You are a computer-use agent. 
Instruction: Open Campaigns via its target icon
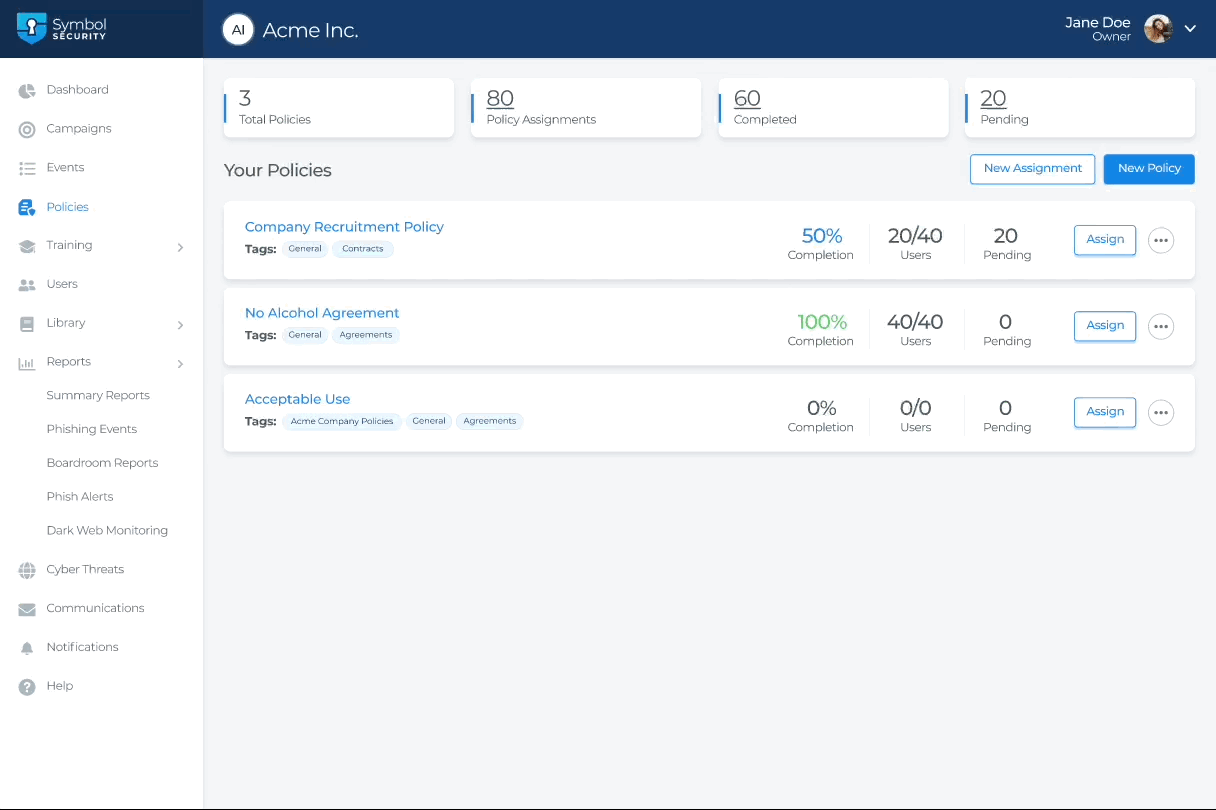click(x=27, y=129)
